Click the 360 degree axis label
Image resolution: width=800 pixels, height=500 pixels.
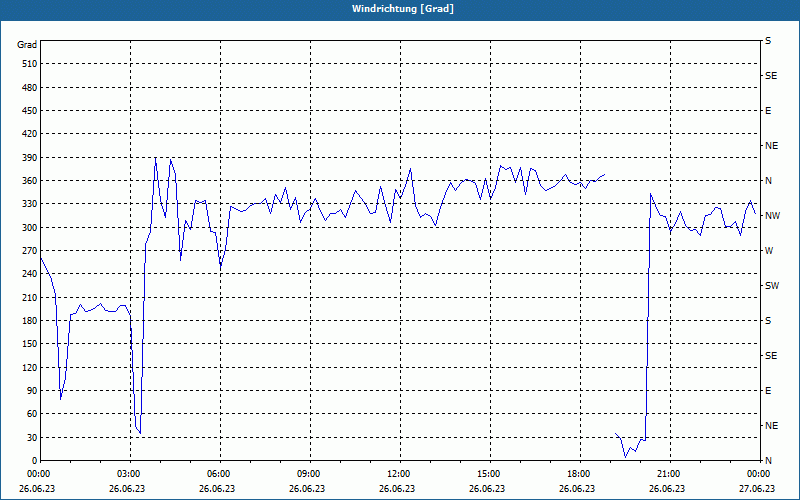pyautogui.click(x=29, y=181)
